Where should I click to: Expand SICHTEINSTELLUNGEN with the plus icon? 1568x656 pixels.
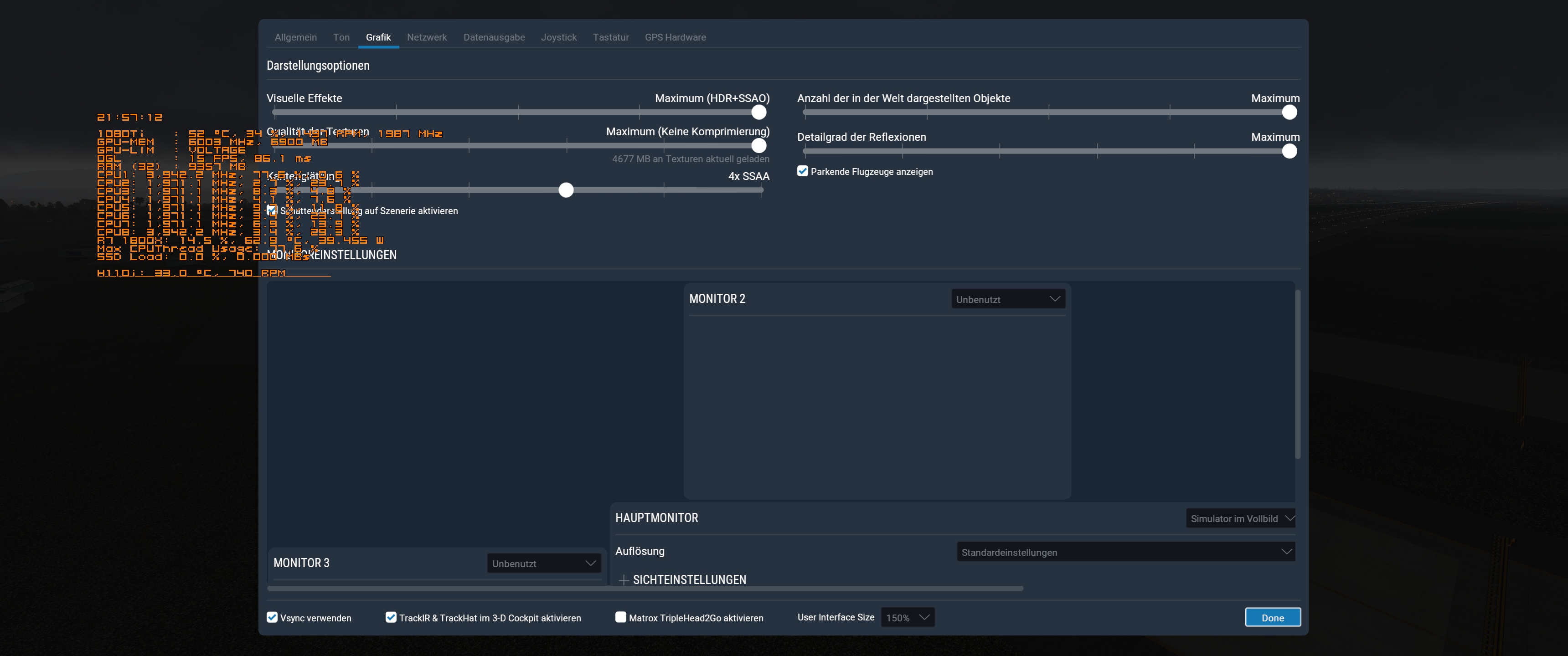click(x=623, y=580)
